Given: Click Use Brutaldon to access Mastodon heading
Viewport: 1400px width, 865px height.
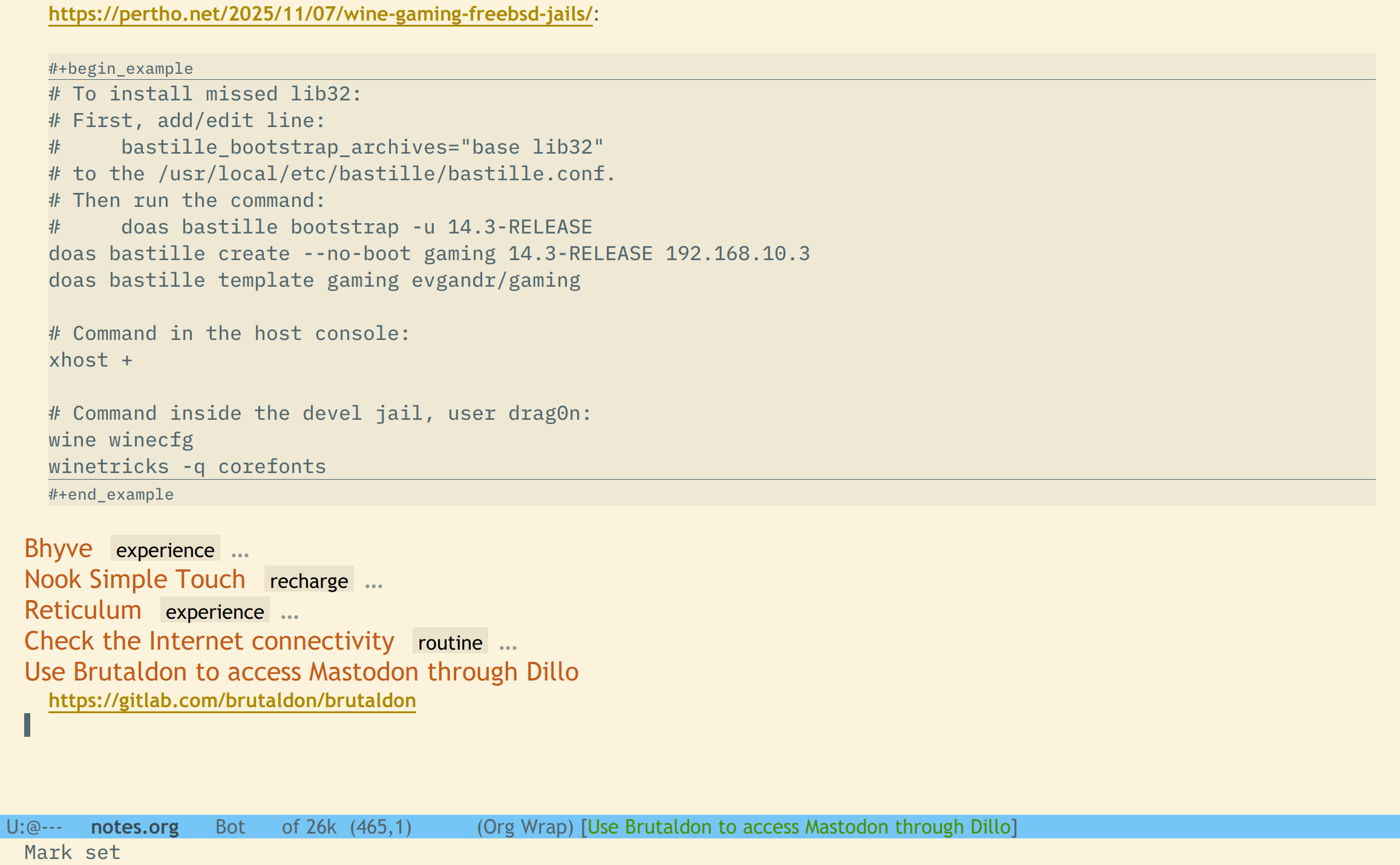Looking at the screenshot, I should point(301,672).
